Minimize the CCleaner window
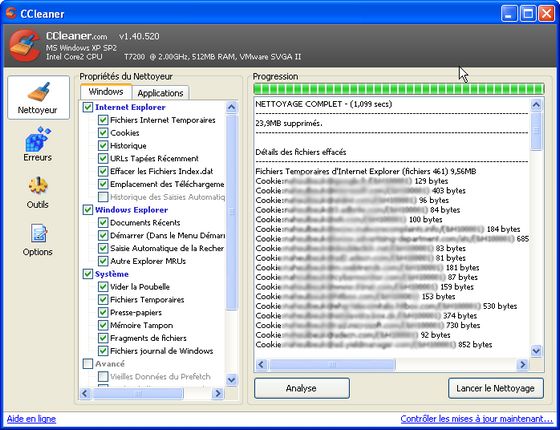560x430 pixels. pyautogui.click(x=509, y=14)
